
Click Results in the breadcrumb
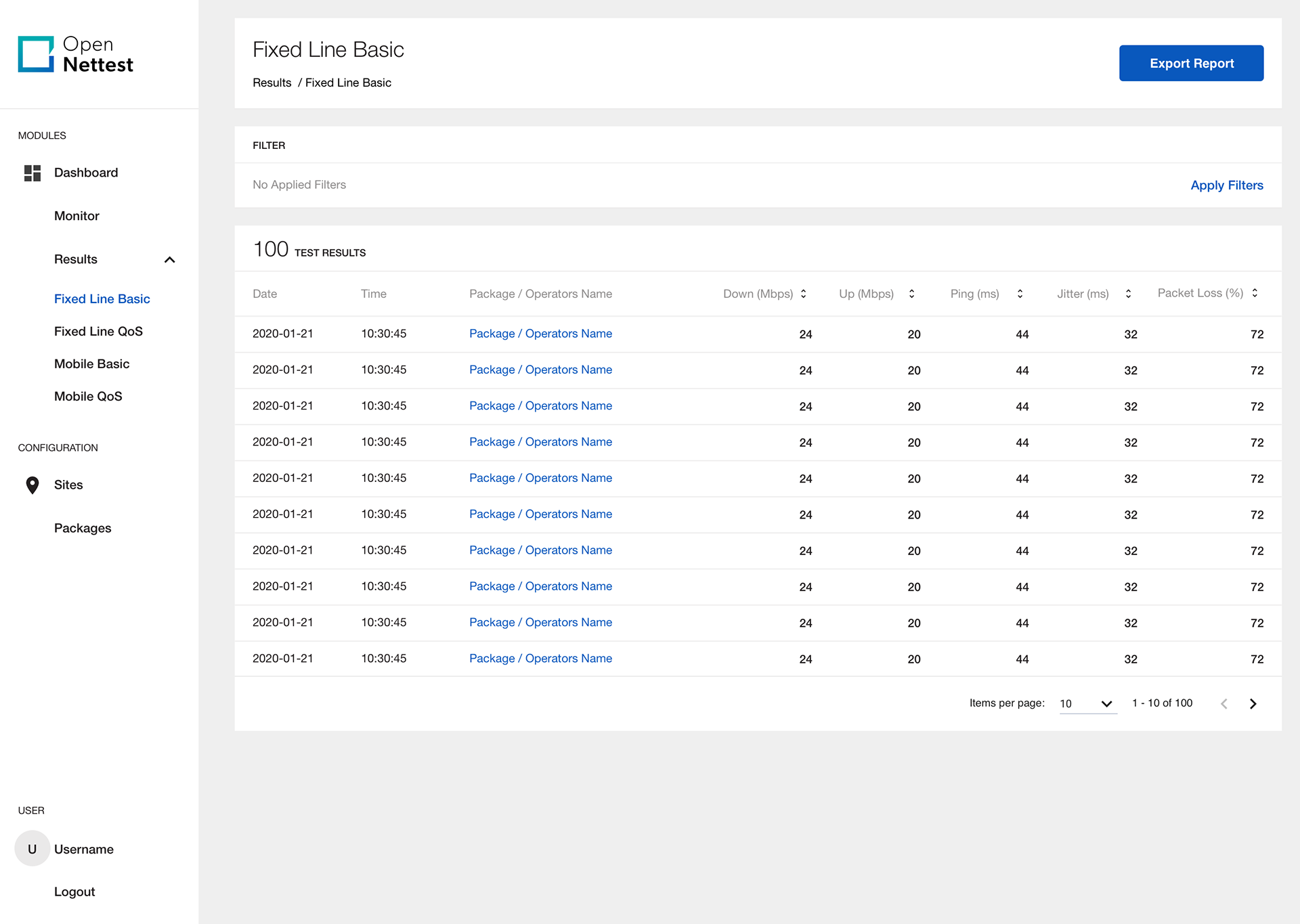[272, 83]
